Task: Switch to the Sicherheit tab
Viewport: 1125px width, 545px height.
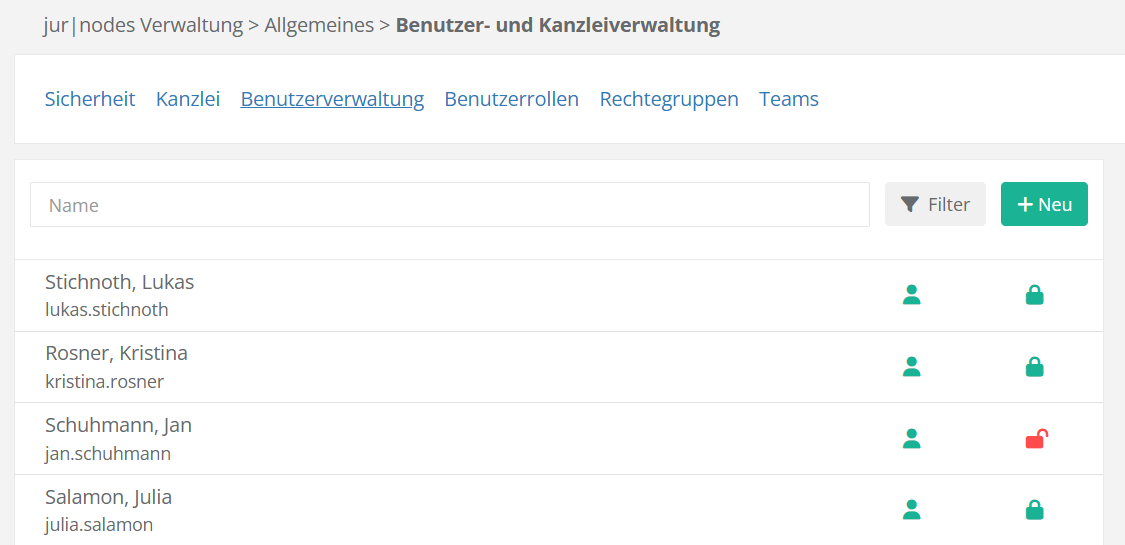Action: point(90,99)
